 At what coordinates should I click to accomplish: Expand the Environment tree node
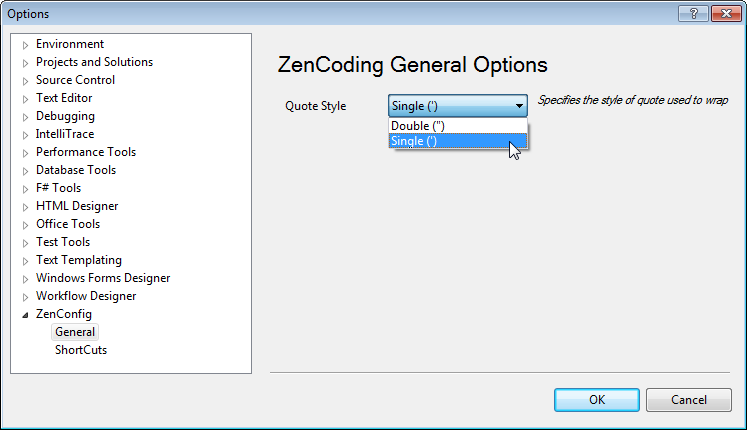tap(26, 44)
